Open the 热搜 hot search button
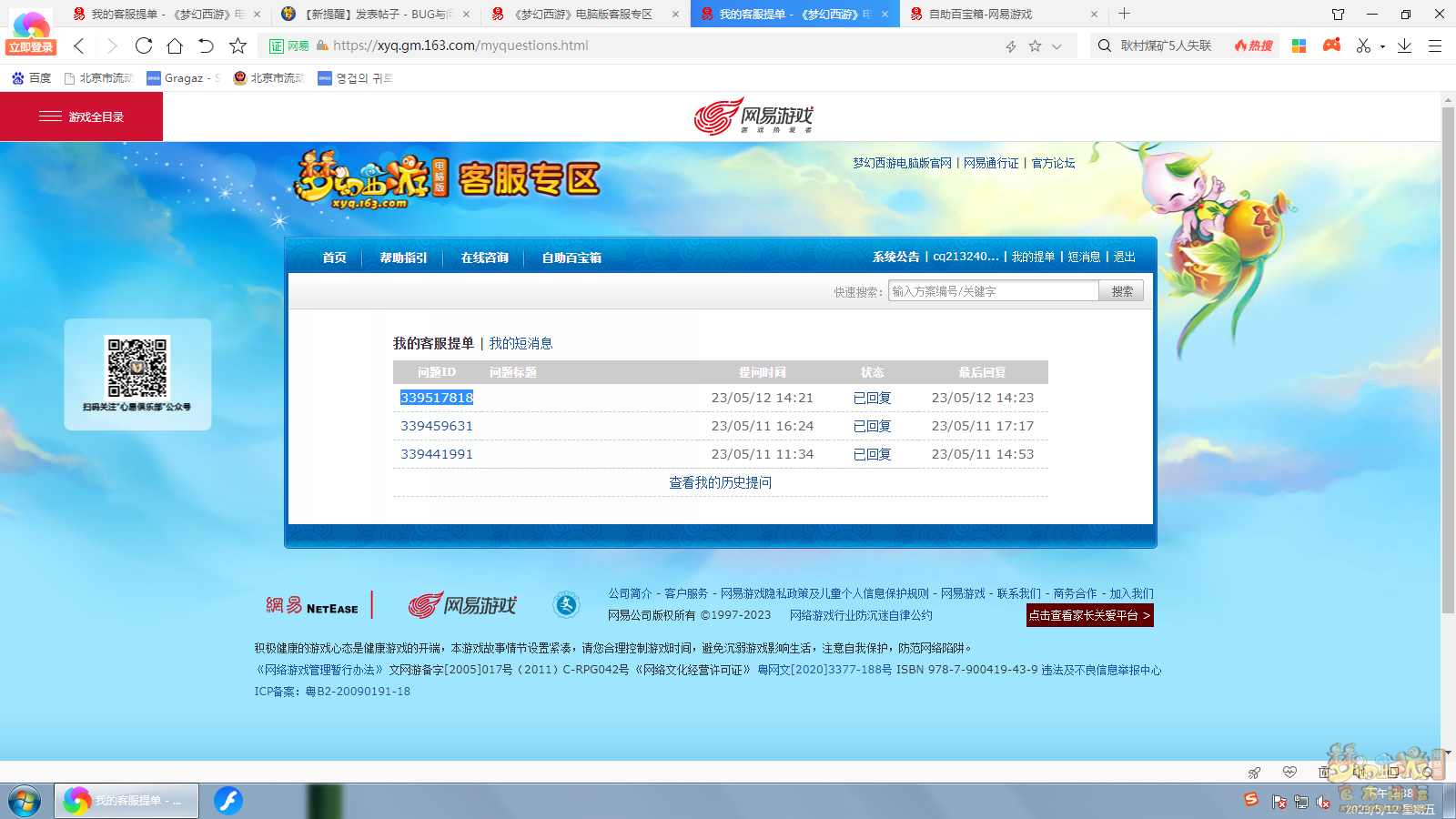This screenshot has height=819, width=1456. [1254, 45]
